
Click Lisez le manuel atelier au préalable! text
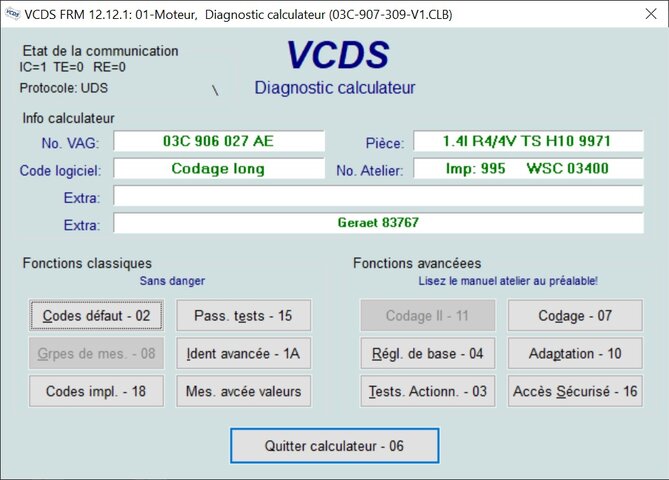[x=508, y=281]
